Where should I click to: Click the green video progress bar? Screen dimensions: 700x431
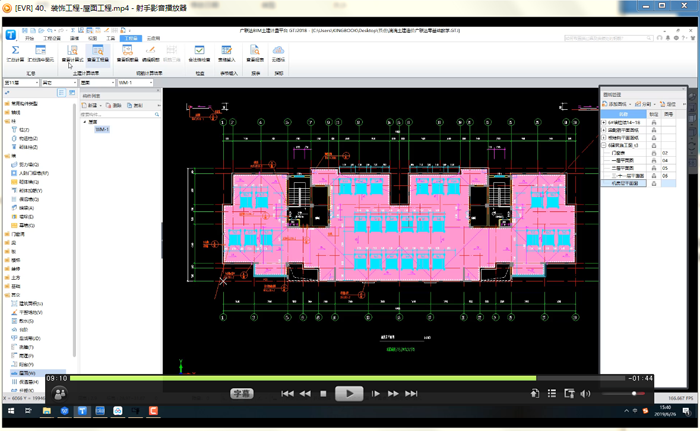pyautogui.click(x=303, y=378)
